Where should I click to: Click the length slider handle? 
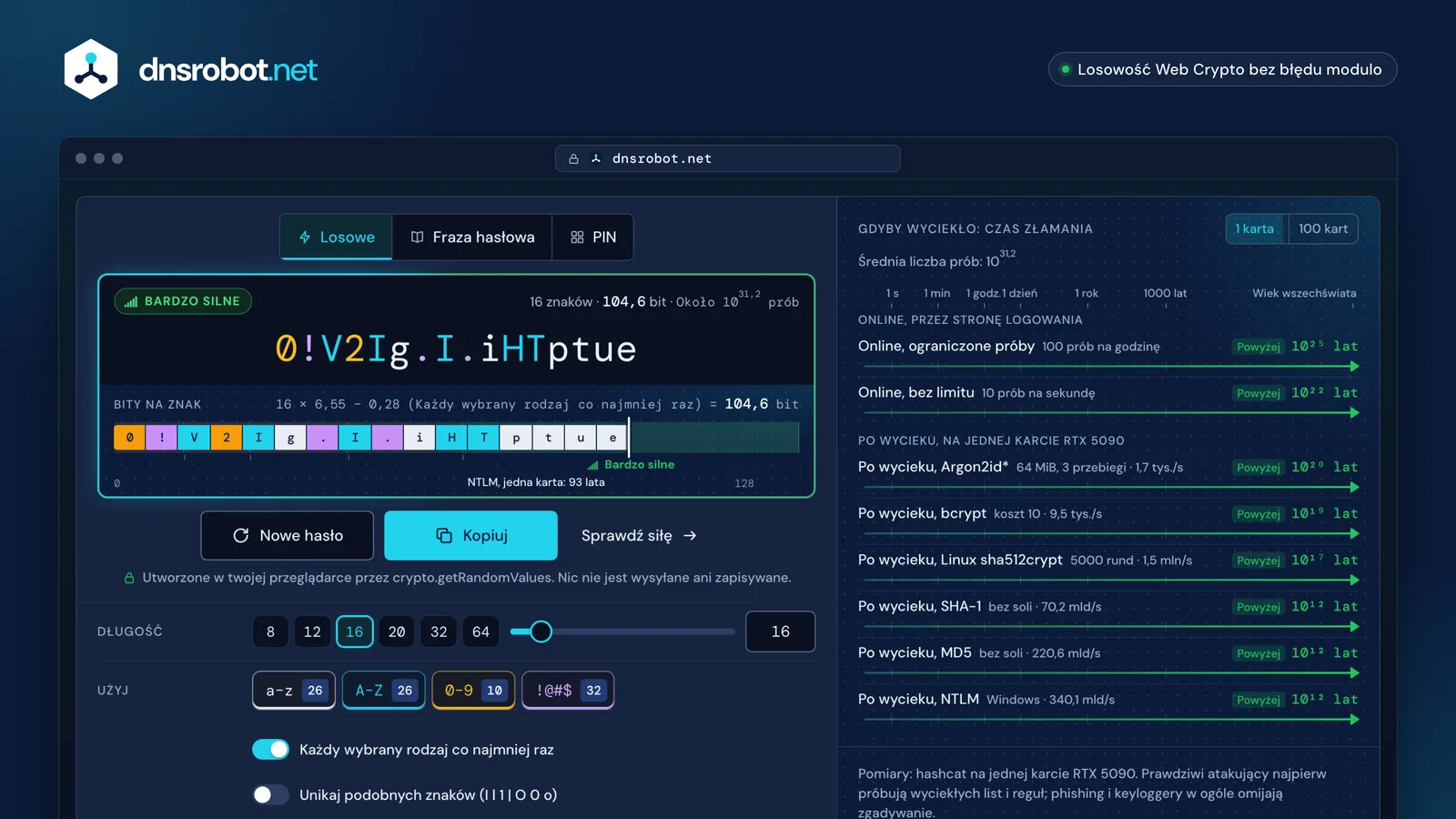[541, 632]
